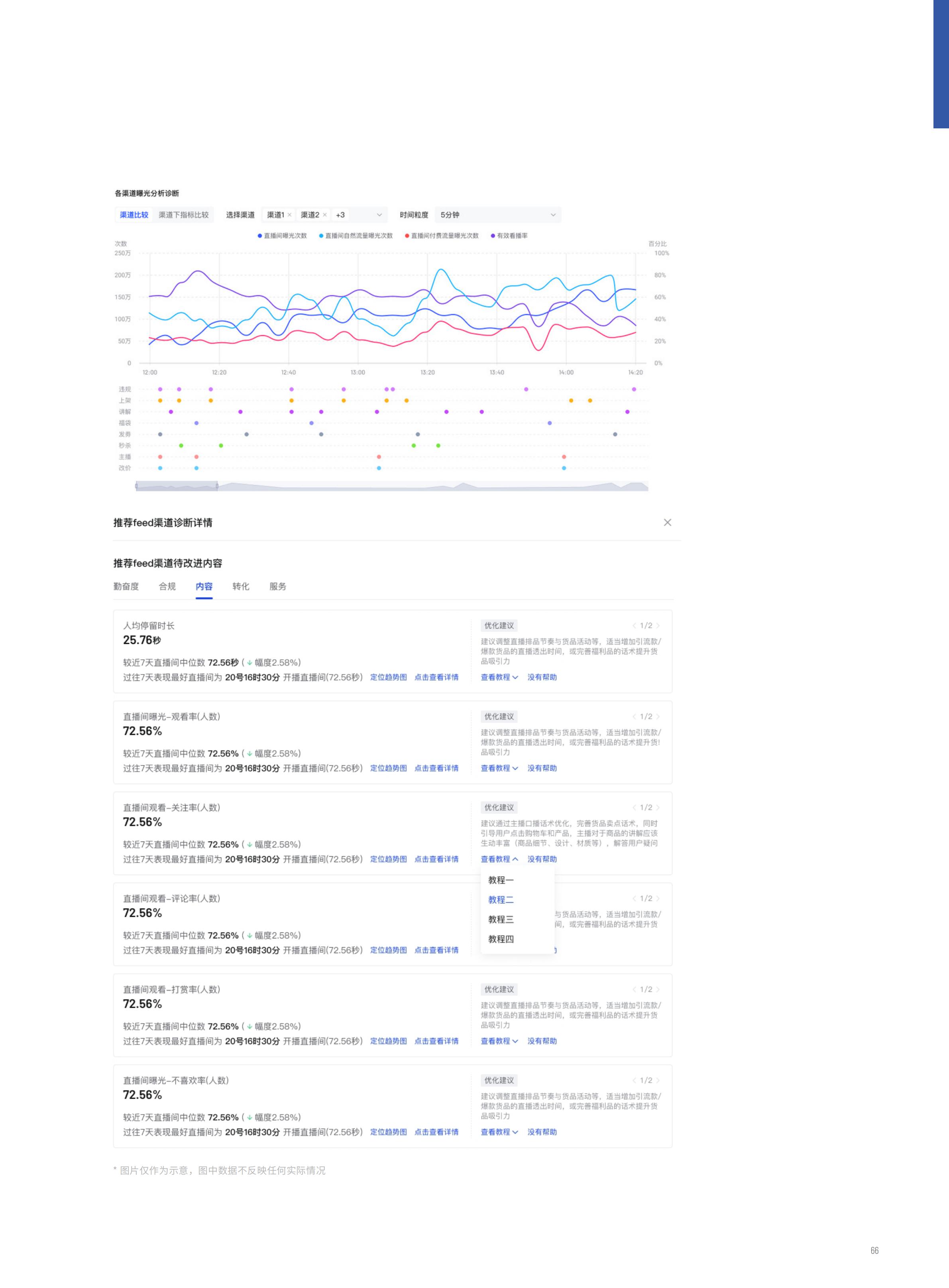Select 教程二 from tutorial menu
949x1288 pixels.
517,900
